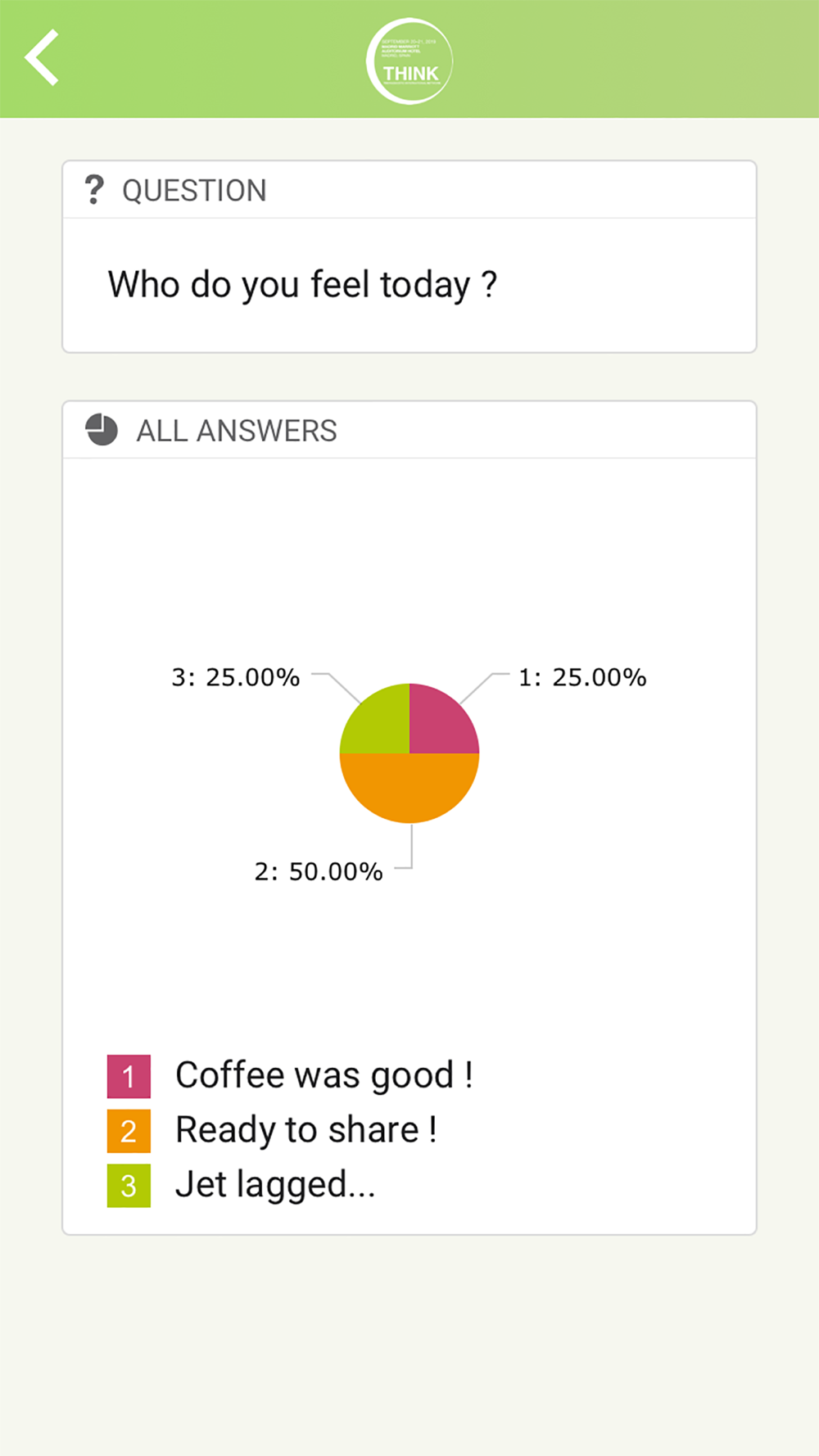Screen dimensions: 819x1456
Task: Select the "Ready to share !" answer
Action: pos(306,1130)
